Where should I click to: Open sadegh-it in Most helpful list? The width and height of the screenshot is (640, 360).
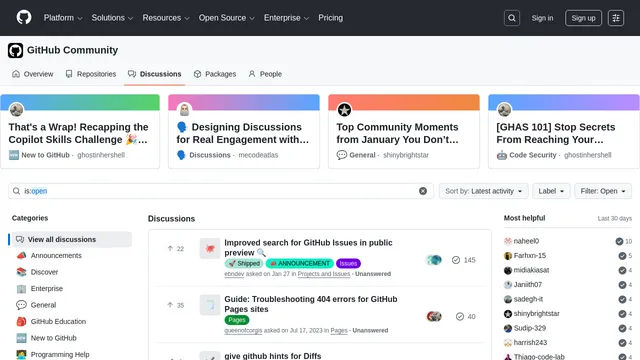(x=528, y=299)
